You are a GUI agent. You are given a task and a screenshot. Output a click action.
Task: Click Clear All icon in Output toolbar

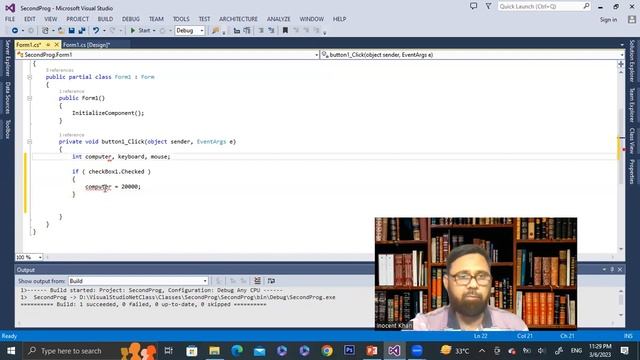tap(258, 281)
